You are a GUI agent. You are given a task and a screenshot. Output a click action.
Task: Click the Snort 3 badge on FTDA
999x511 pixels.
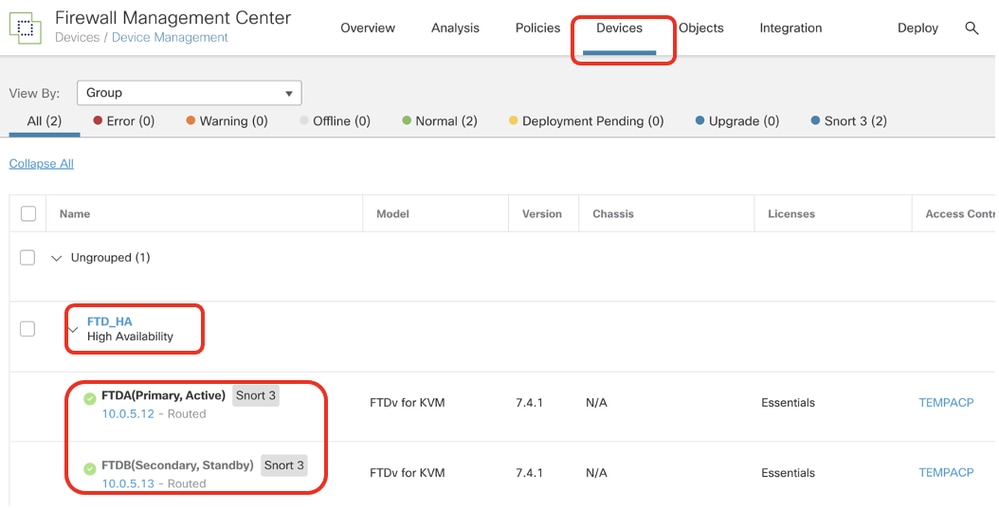[x=255, y=396]
